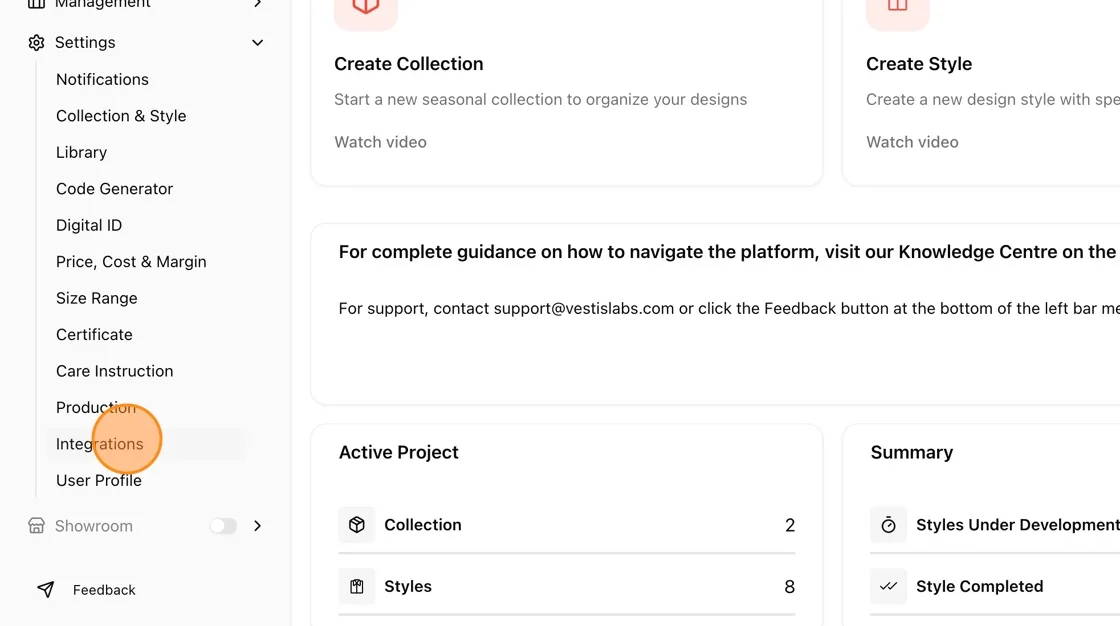This screenshot has width=1120, height=626.
Task: Click the Create Collection box icon
Action: coord(366,8)
